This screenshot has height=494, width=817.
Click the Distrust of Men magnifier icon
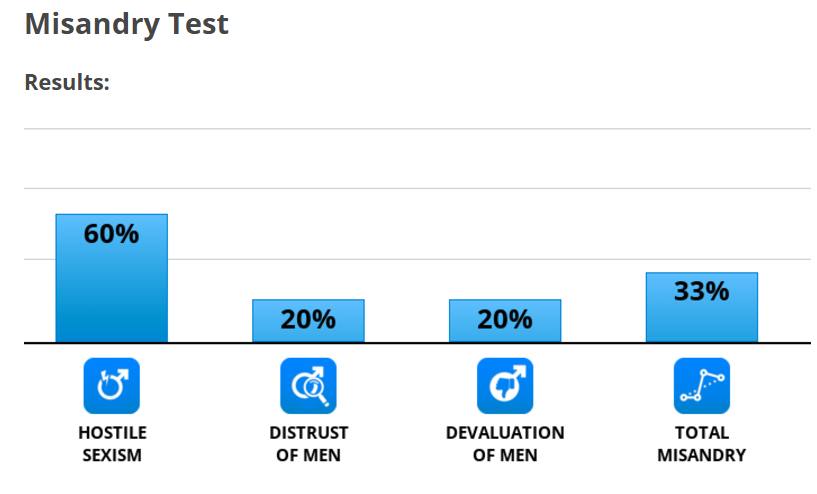308,386
